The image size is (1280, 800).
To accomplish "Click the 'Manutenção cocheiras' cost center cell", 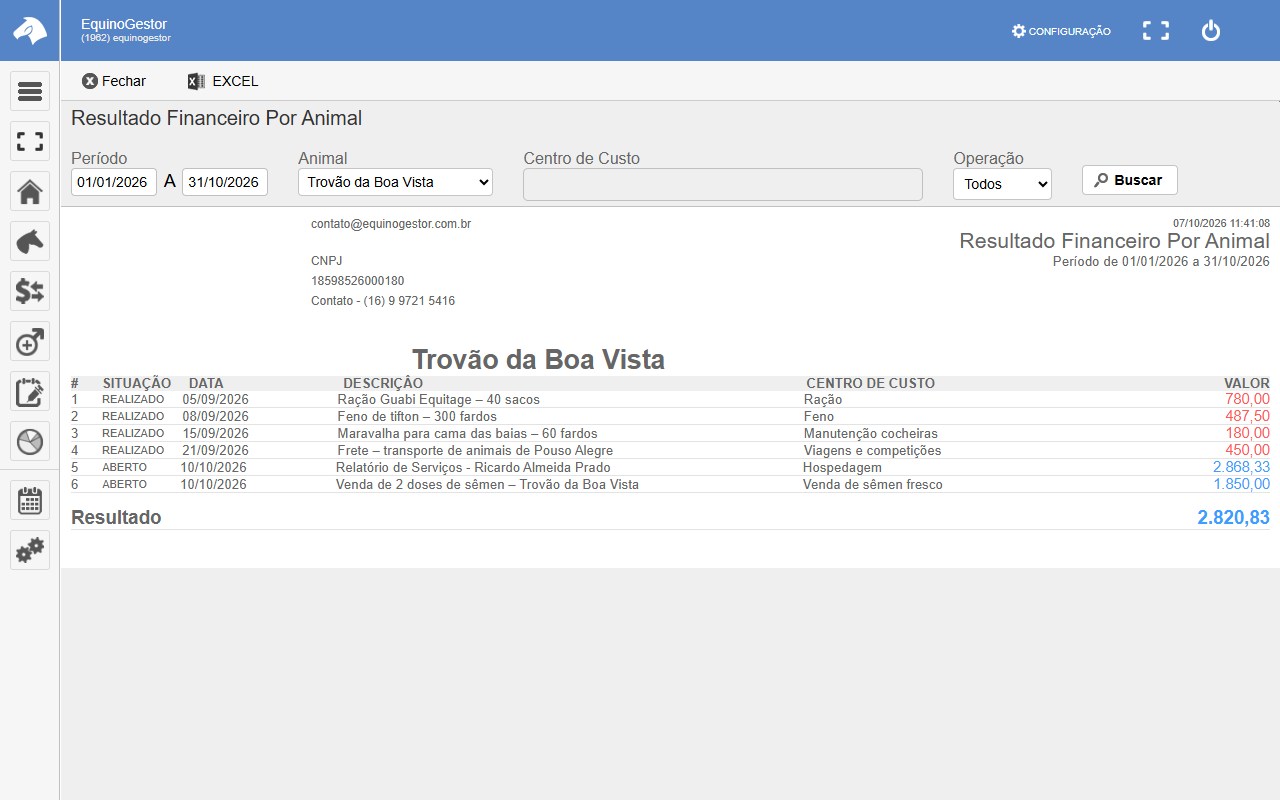I will coord(871,433).
